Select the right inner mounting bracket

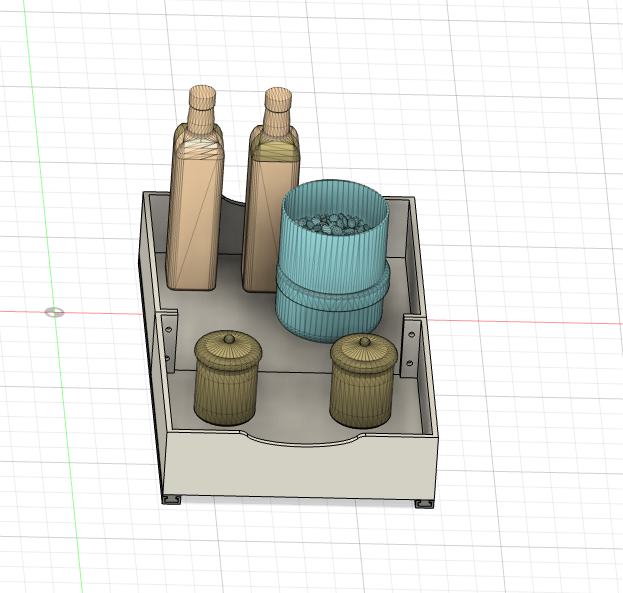pos(411,346)
